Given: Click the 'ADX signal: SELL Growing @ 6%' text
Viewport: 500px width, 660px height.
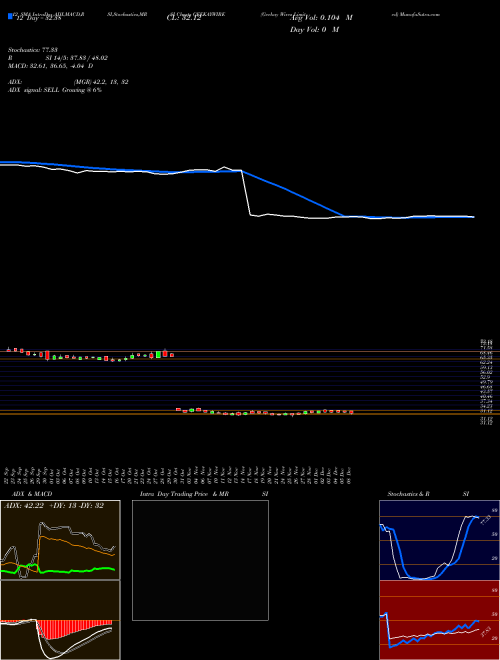Looking at the screenshot, I should coord(55,90).
